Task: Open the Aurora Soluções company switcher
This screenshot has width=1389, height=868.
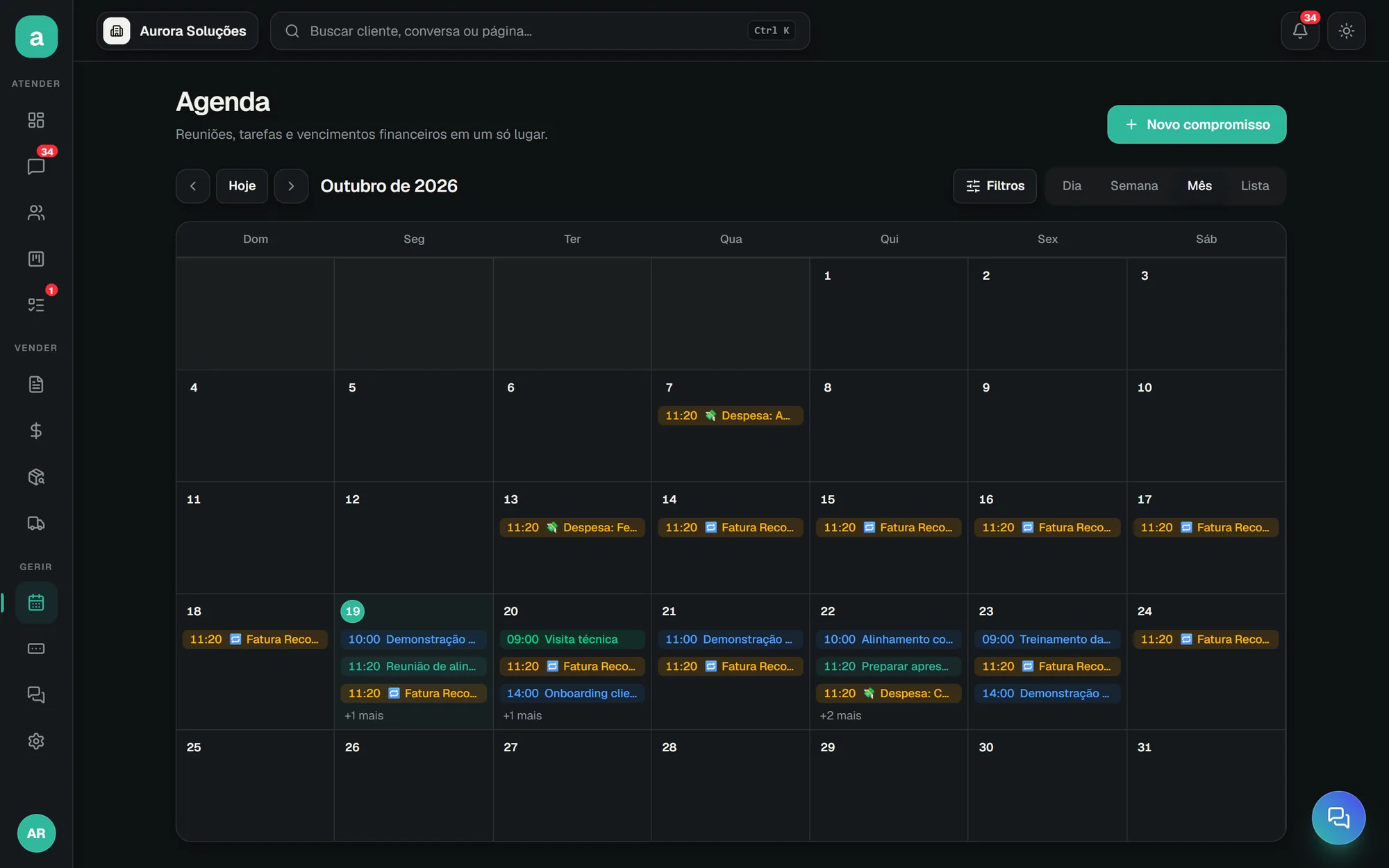Action: point(177,31)
